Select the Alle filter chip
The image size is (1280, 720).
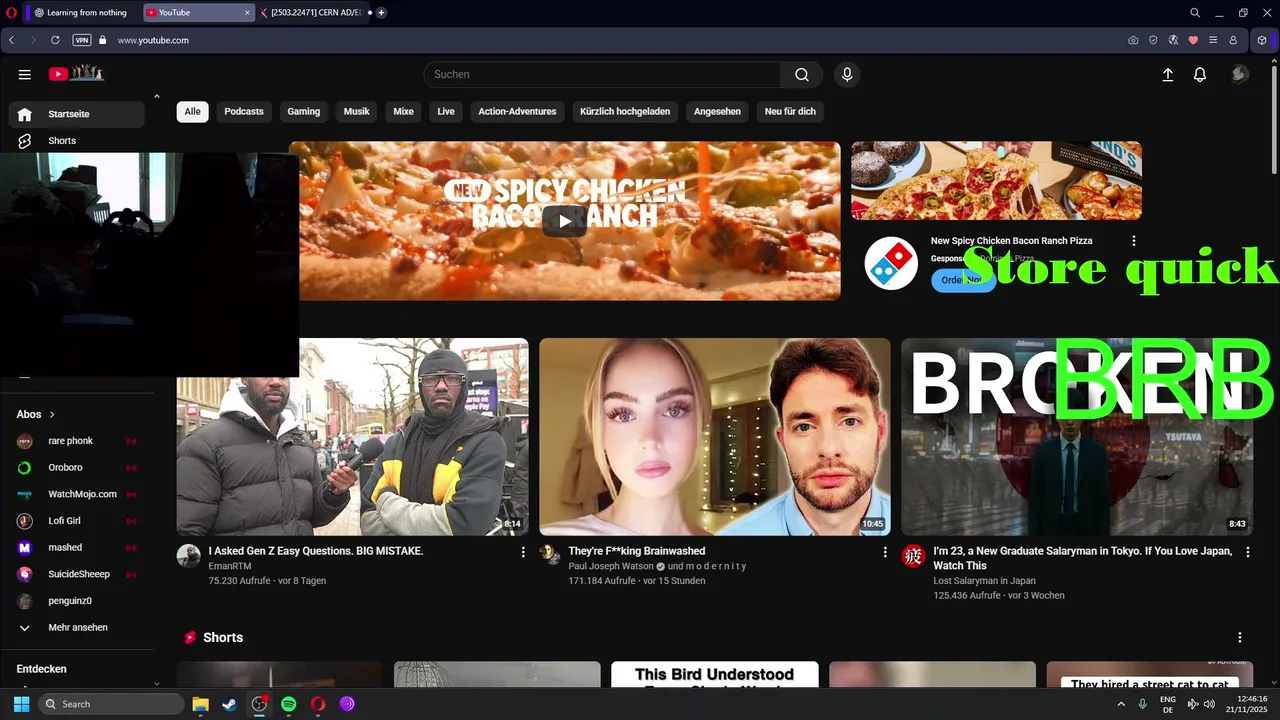[x=192, y=111]
